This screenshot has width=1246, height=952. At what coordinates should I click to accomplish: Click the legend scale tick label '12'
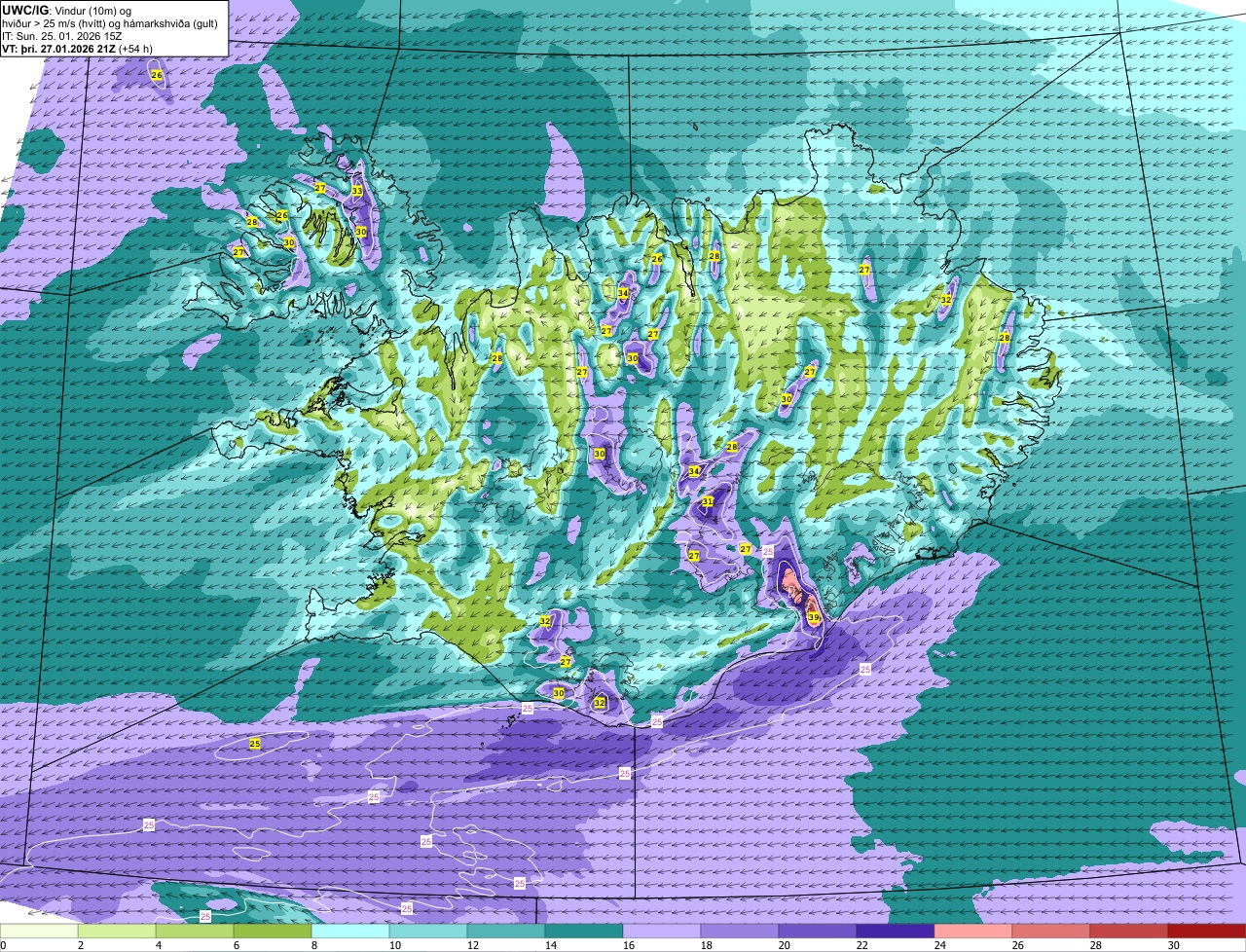(x=472, y=945)
